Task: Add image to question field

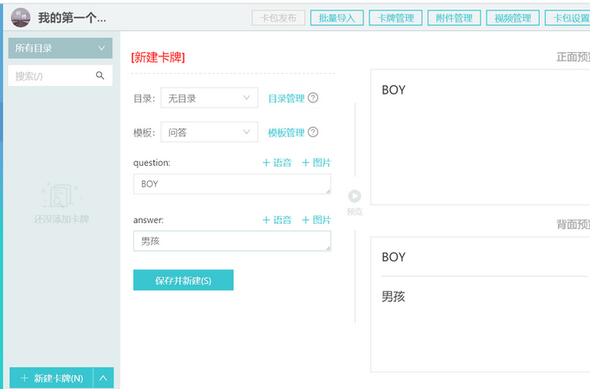Action: [316, 163]
